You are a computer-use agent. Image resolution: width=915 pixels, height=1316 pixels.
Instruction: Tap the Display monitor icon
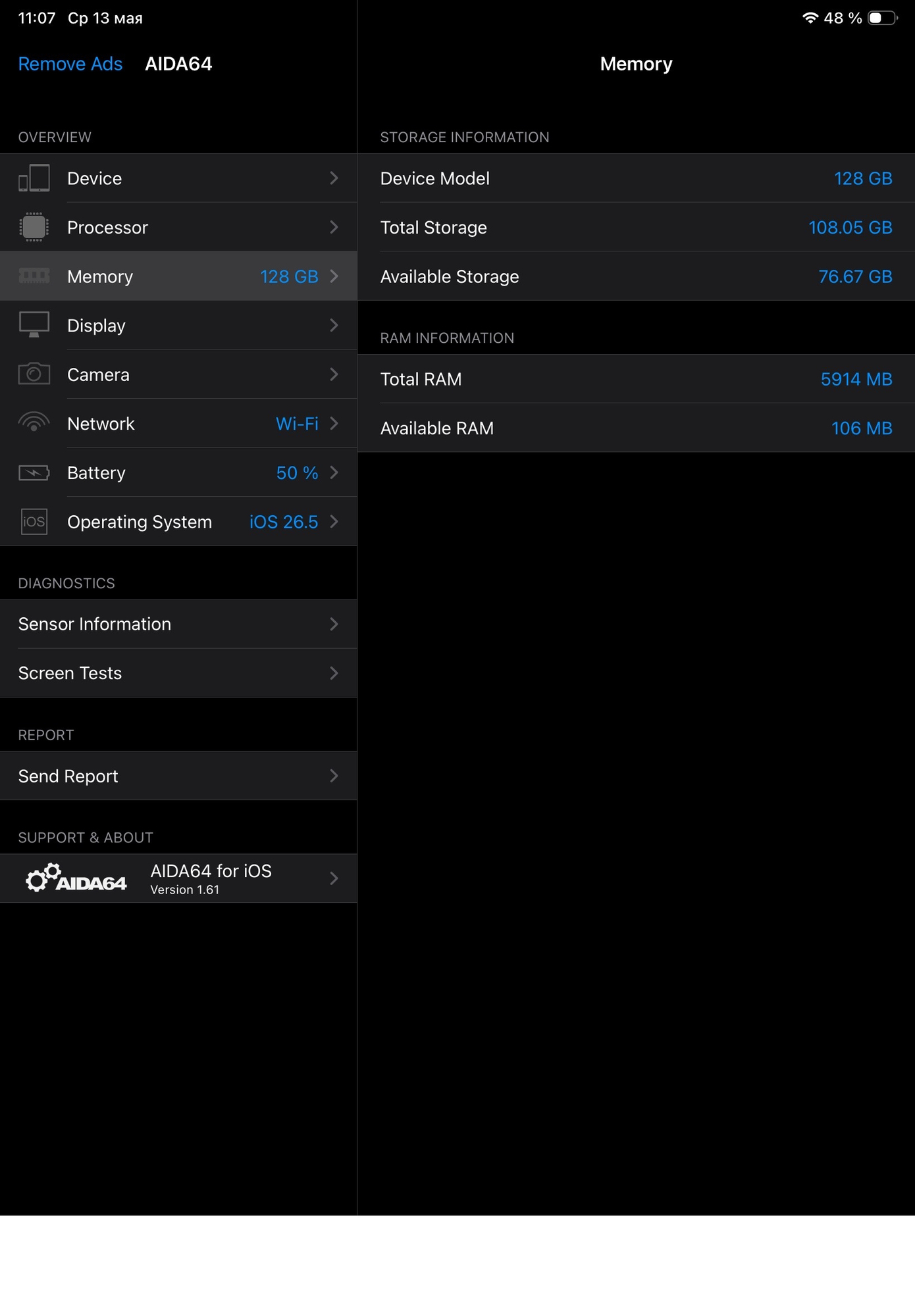click(34, 325)
